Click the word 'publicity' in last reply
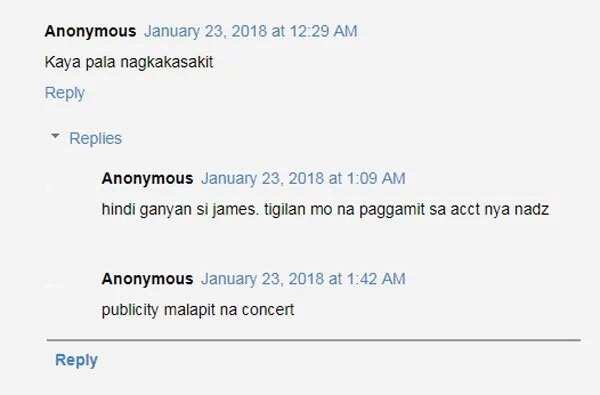This screenshot has height=395, width=600. [x=130, y=310]
